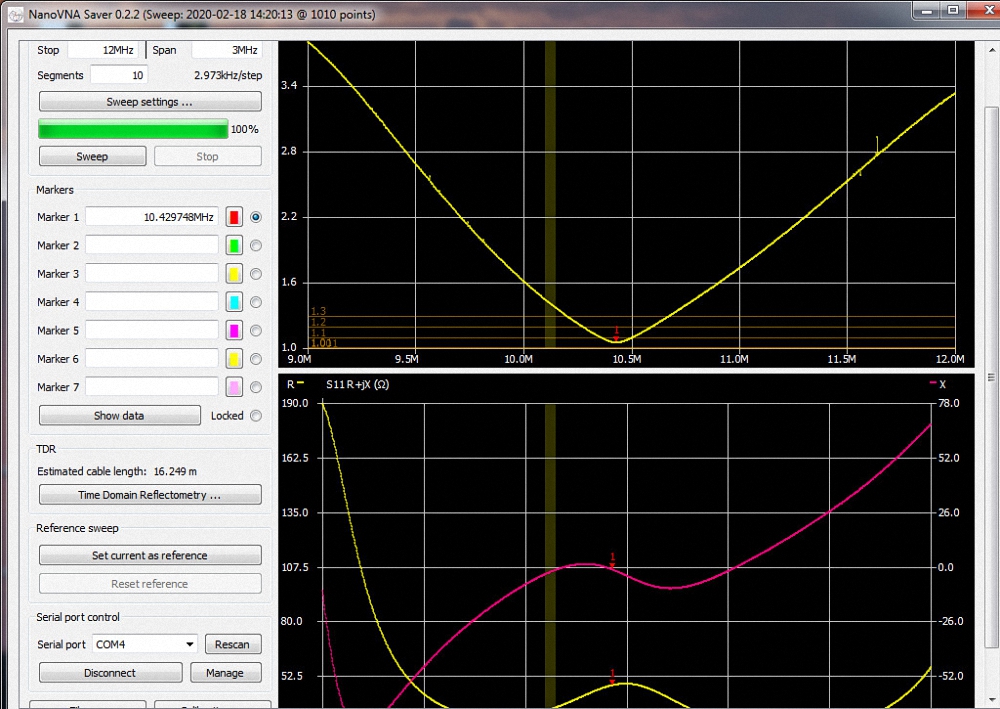Click the 10.5M axis label on VSWR chart

click(x=627, y=360)
